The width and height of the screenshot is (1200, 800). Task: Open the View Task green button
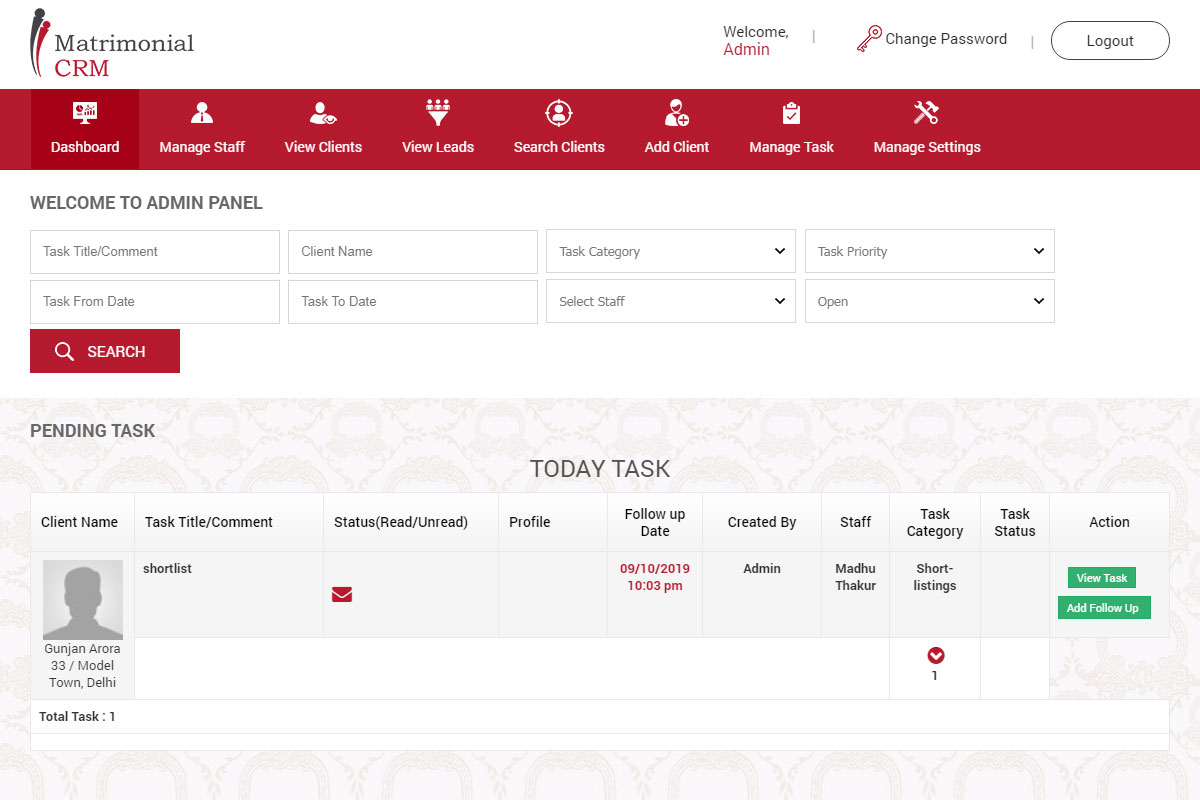click(1101, 577)
